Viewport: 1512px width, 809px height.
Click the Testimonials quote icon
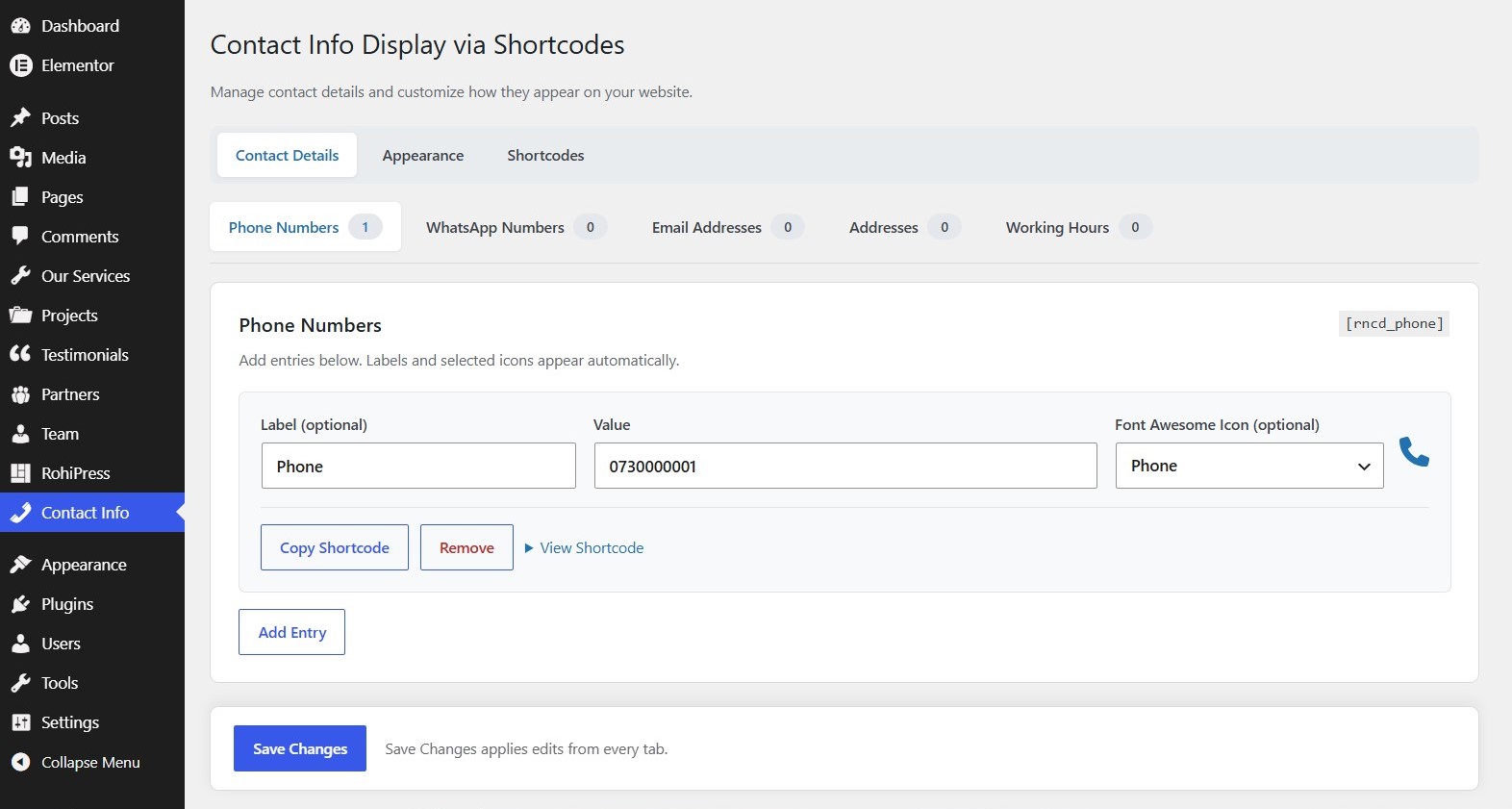tap(20, 355)
